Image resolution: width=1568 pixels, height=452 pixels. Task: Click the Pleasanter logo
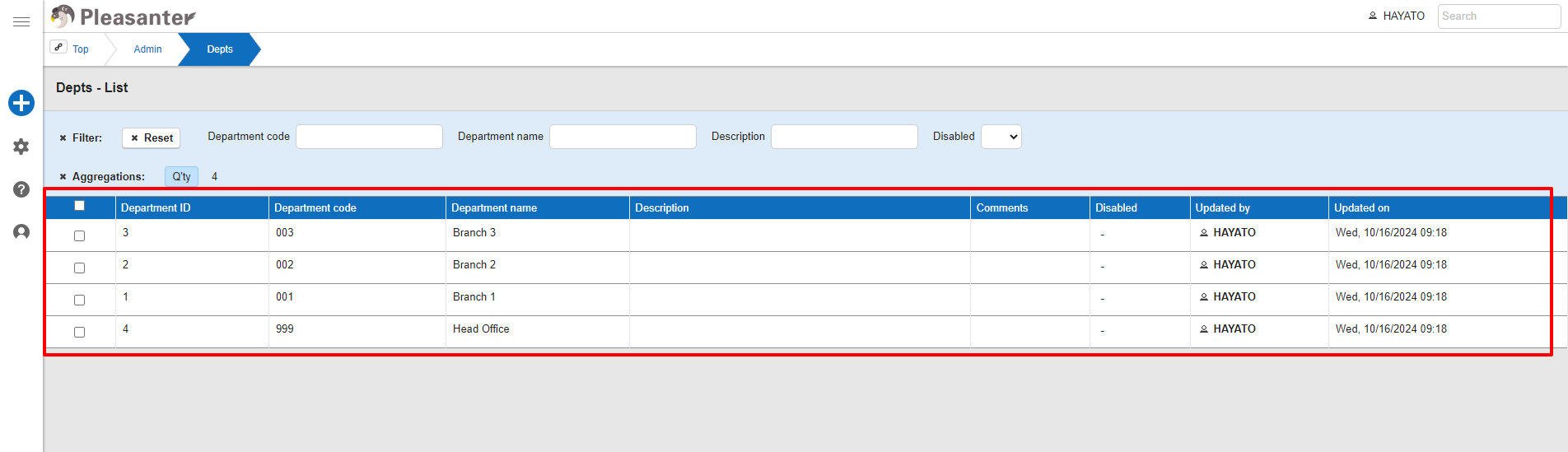pos(124,16)
